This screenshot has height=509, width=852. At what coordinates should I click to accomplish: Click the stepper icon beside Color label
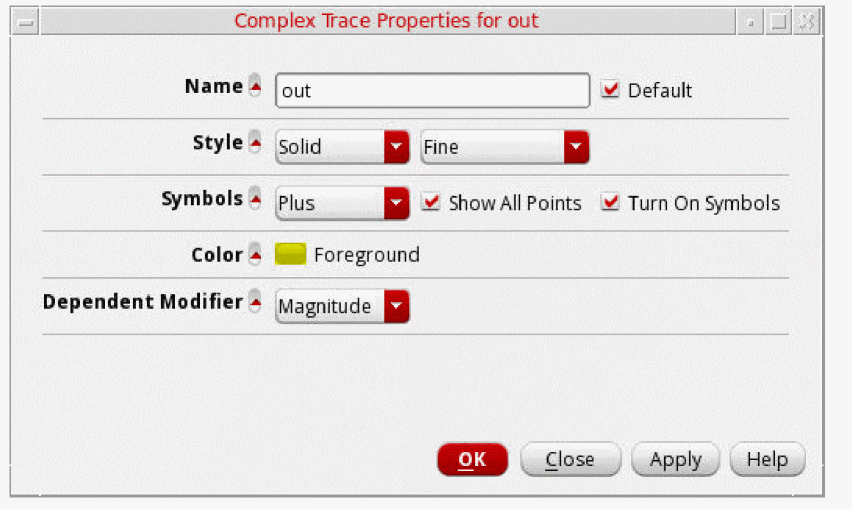pyautogui.click(x=256, y=255)
